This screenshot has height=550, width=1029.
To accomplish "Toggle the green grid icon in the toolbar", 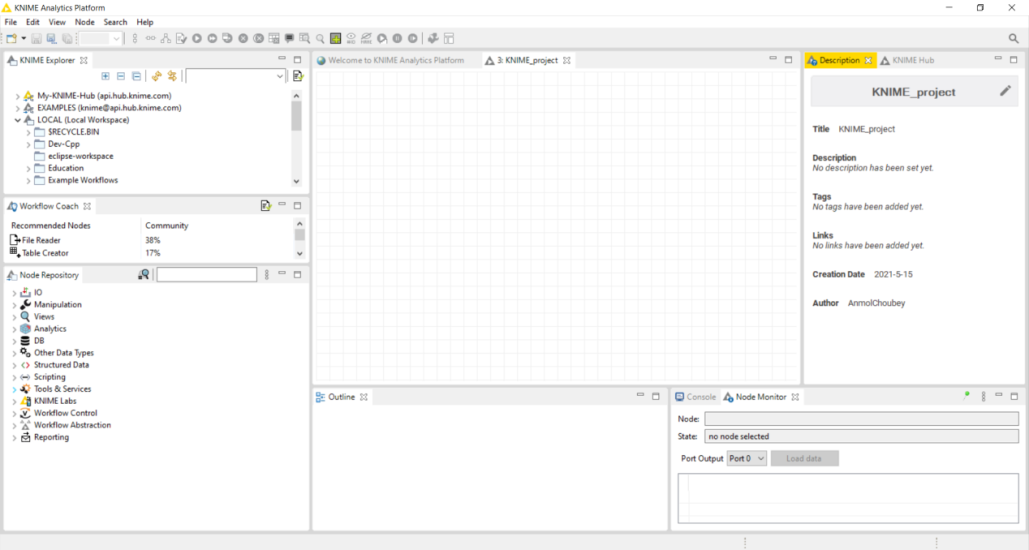I will (x=335, y=39).
